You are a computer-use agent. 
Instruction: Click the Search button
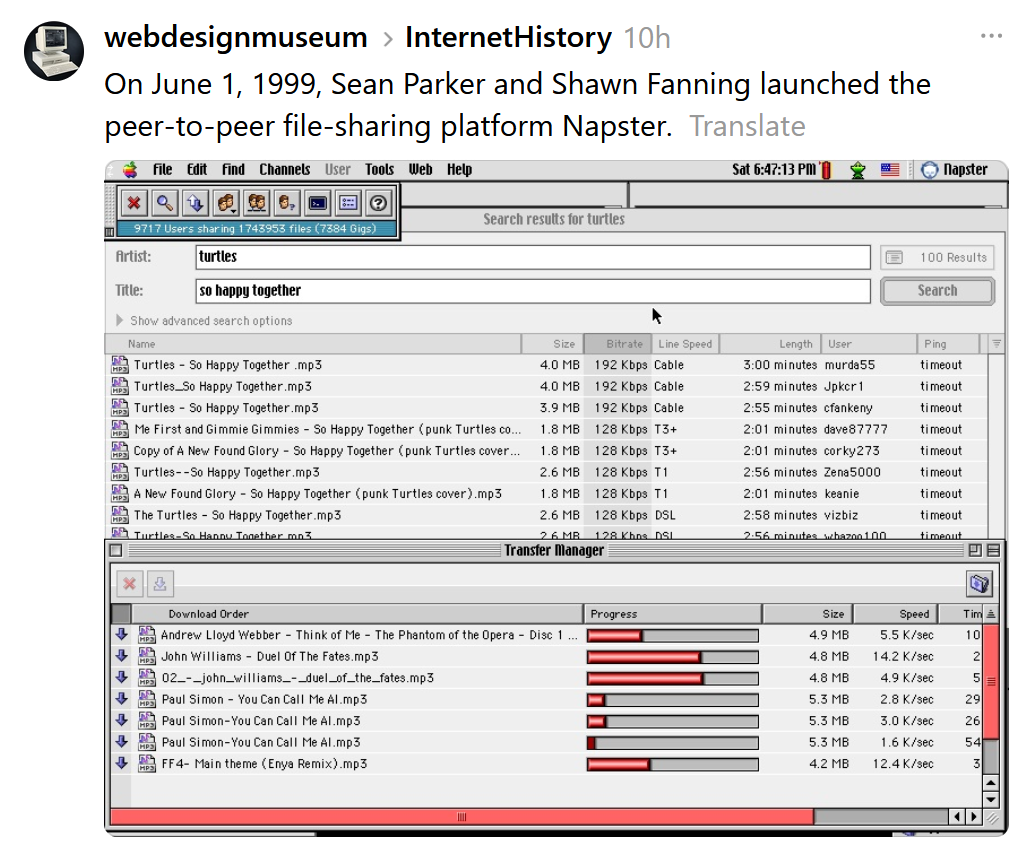(937, 291)
